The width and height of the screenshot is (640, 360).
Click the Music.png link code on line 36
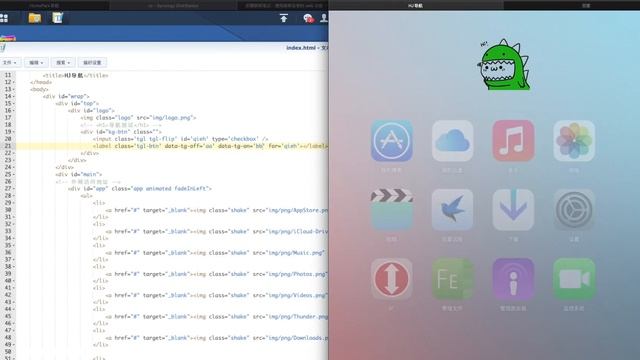215,253
